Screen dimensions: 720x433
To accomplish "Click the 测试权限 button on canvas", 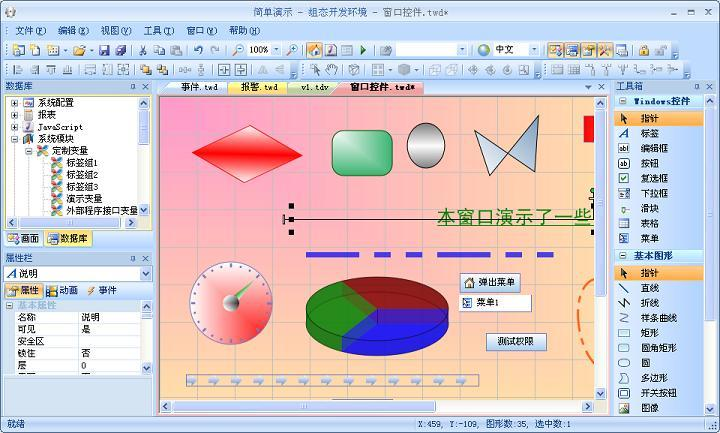I will (516, 342).
